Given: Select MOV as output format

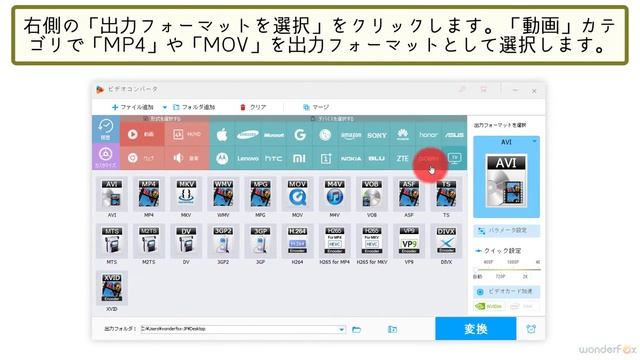Looking at the screenshot, I should point(297,194).
